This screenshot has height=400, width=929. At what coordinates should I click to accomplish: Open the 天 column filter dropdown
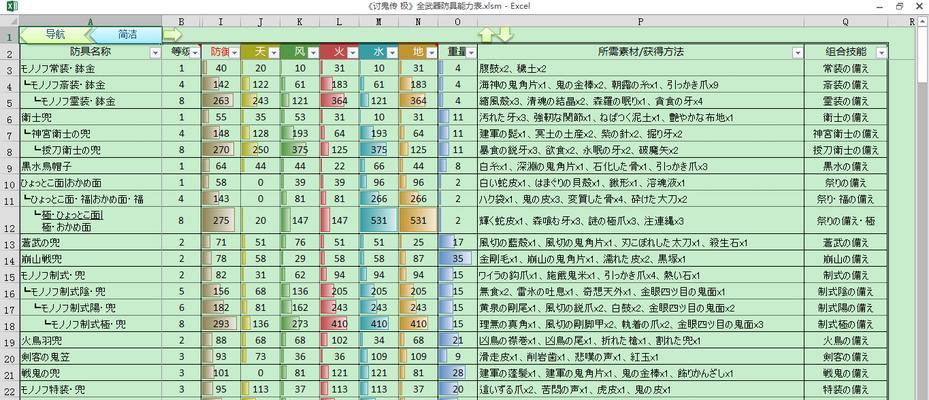[x=274, y=53]
